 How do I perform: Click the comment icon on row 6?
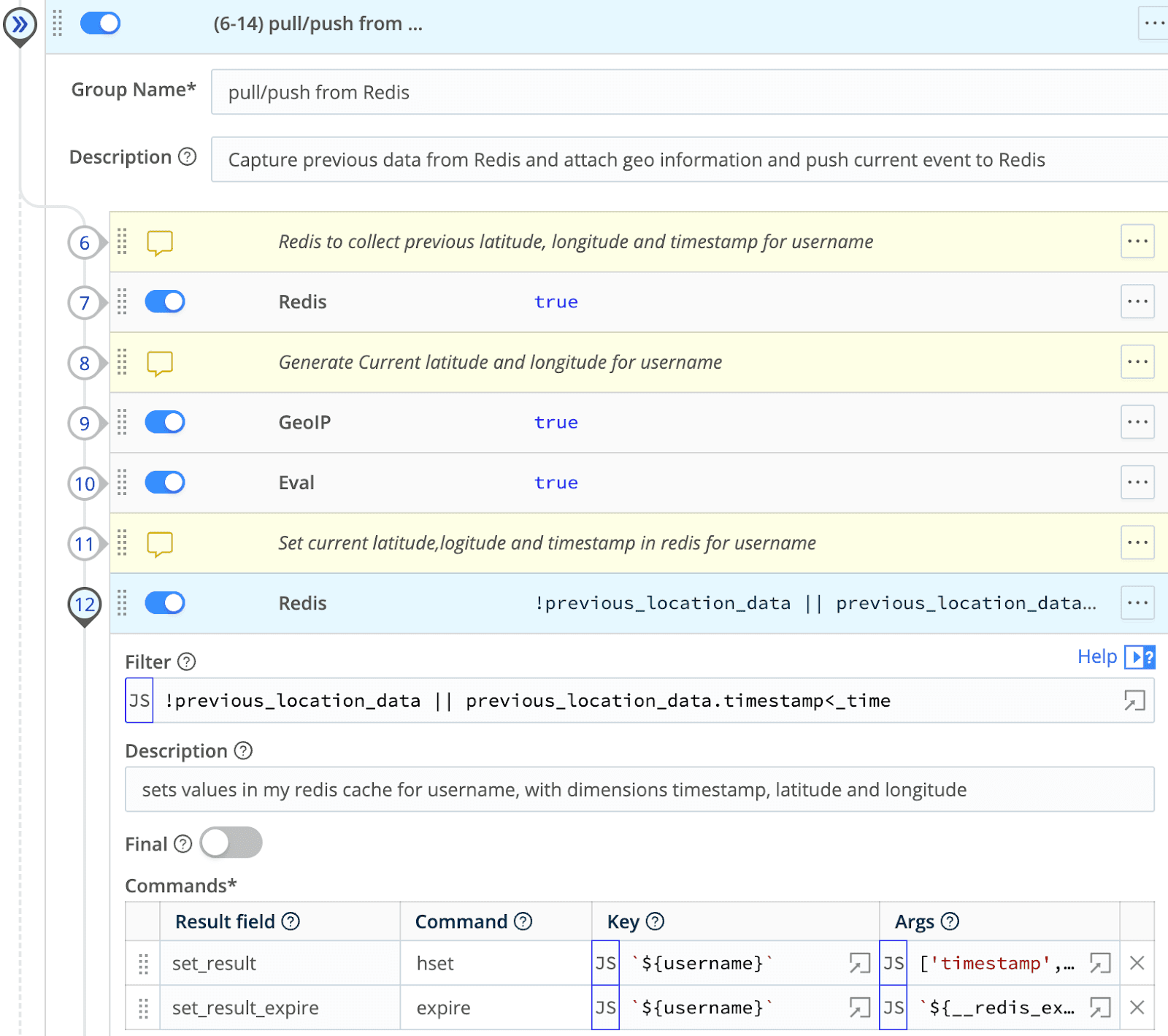coord(159,242)
